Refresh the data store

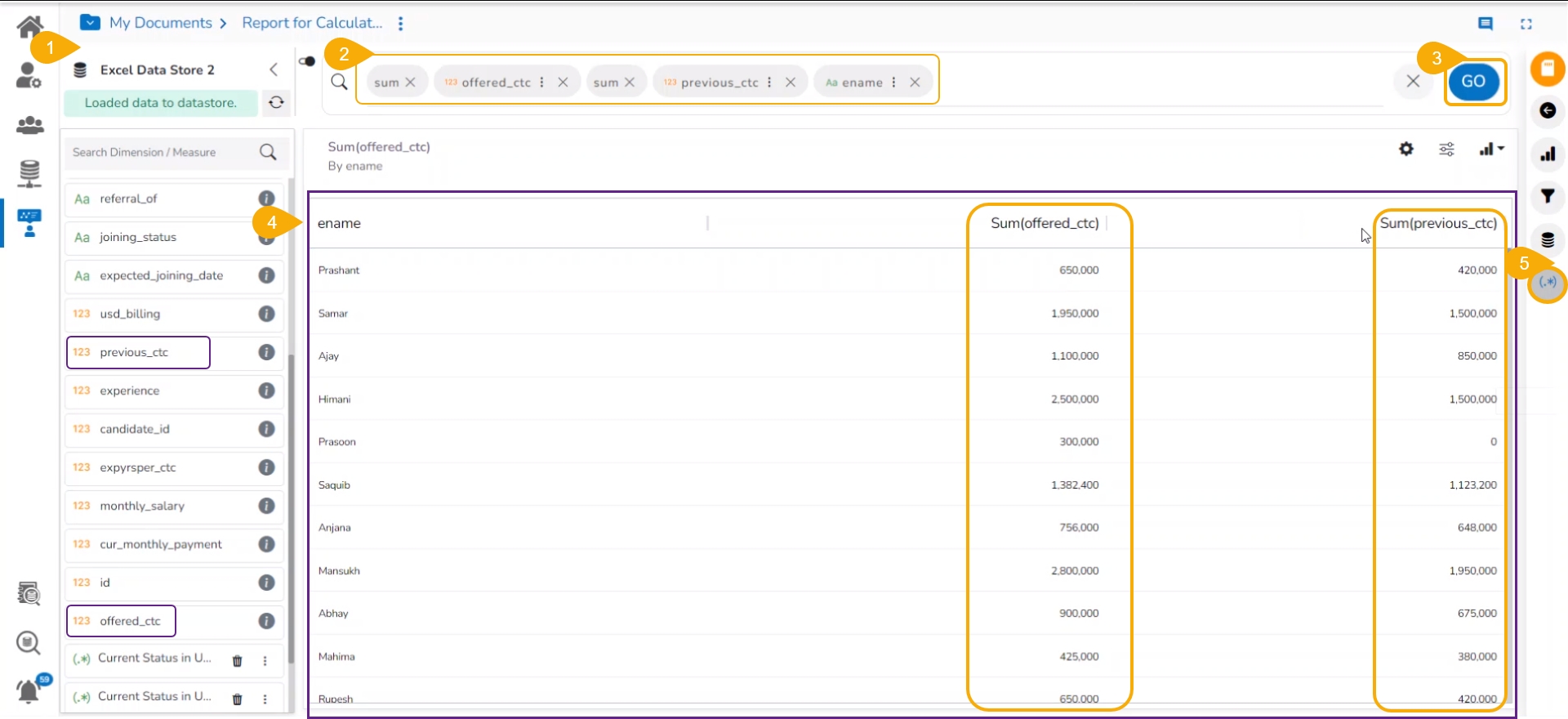click(276, 103)
